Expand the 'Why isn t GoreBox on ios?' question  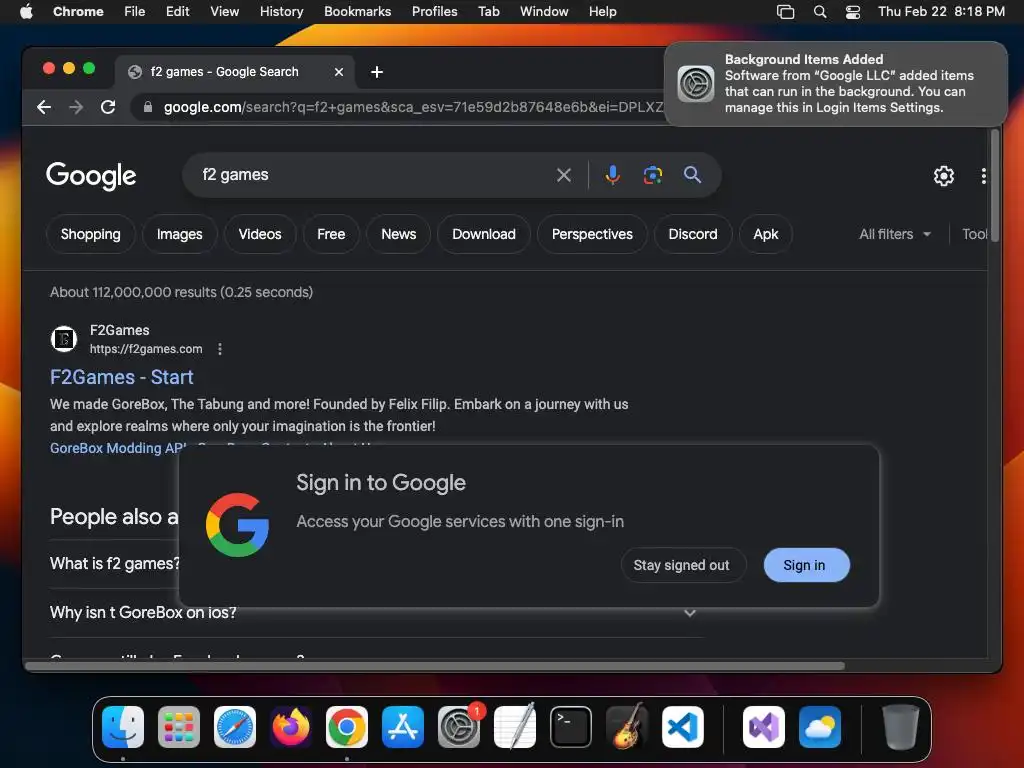pyautogui.click(x=376, y=613)
